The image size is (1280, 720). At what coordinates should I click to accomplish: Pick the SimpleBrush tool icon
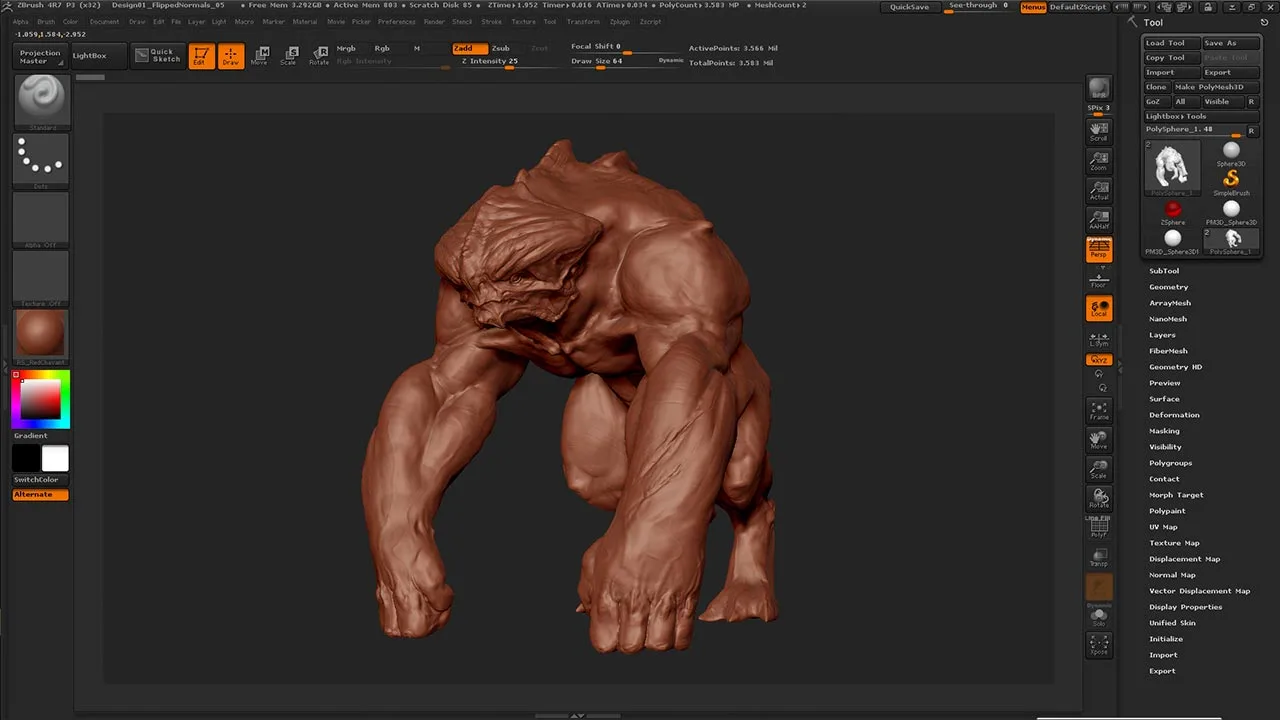(1231, 179)
